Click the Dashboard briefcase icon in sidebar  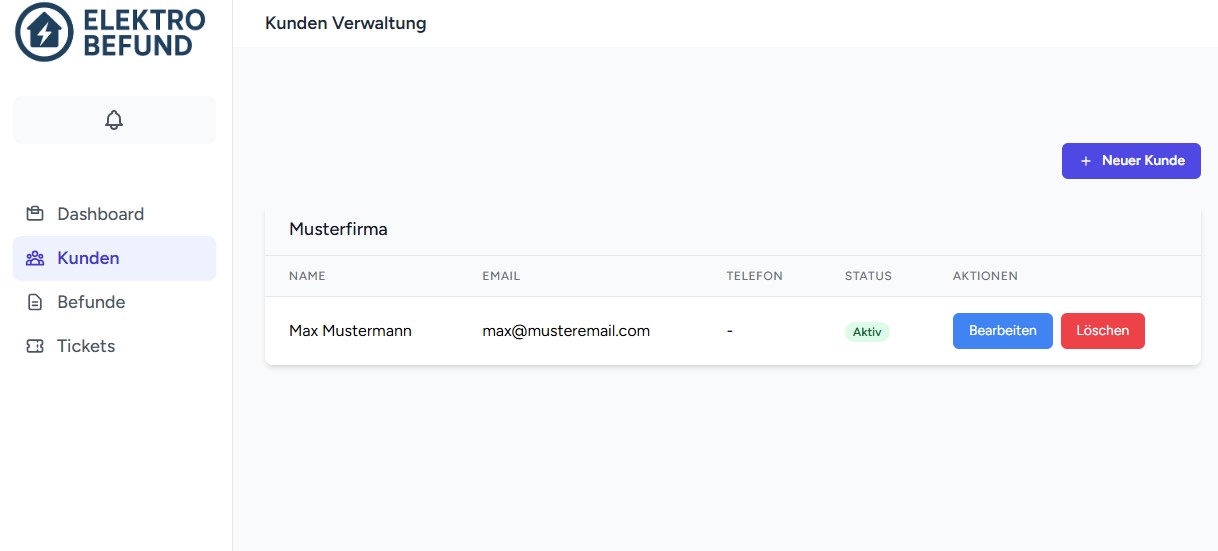click(x=35, y=214)
